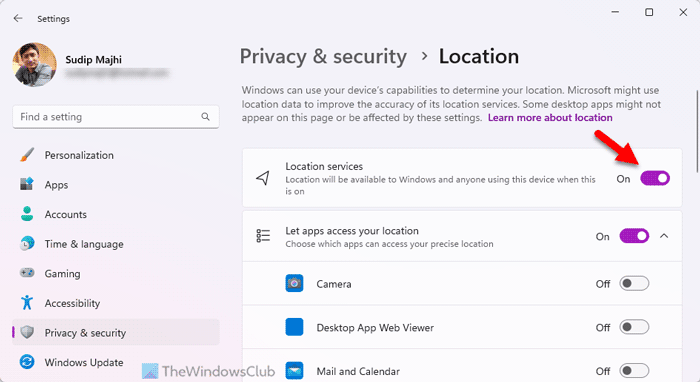Minimize the Settings window
The height and width of the screenshot is (382, 700).
(x=615, y=12)
